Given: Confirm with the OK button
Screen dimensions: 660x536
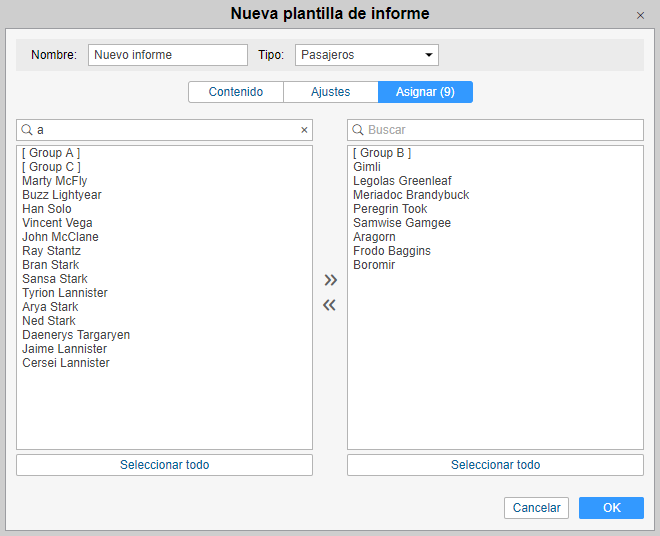Looking at the screenshot, I should (x=611, y=508).
